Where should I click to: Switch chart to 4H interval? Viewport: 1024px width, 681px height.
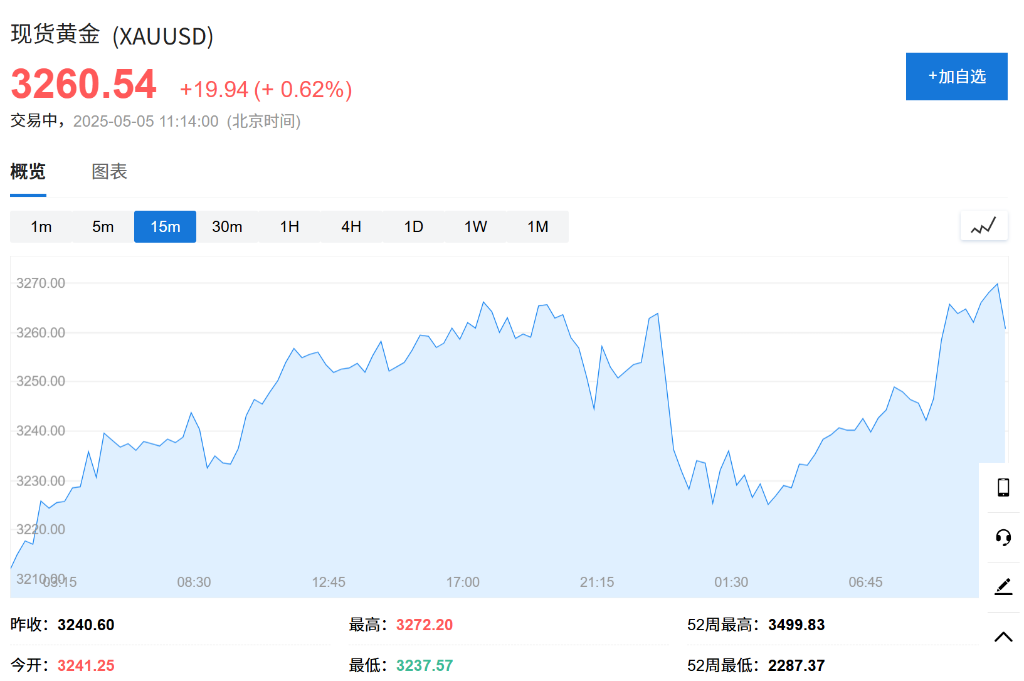(x=351, y=227)
